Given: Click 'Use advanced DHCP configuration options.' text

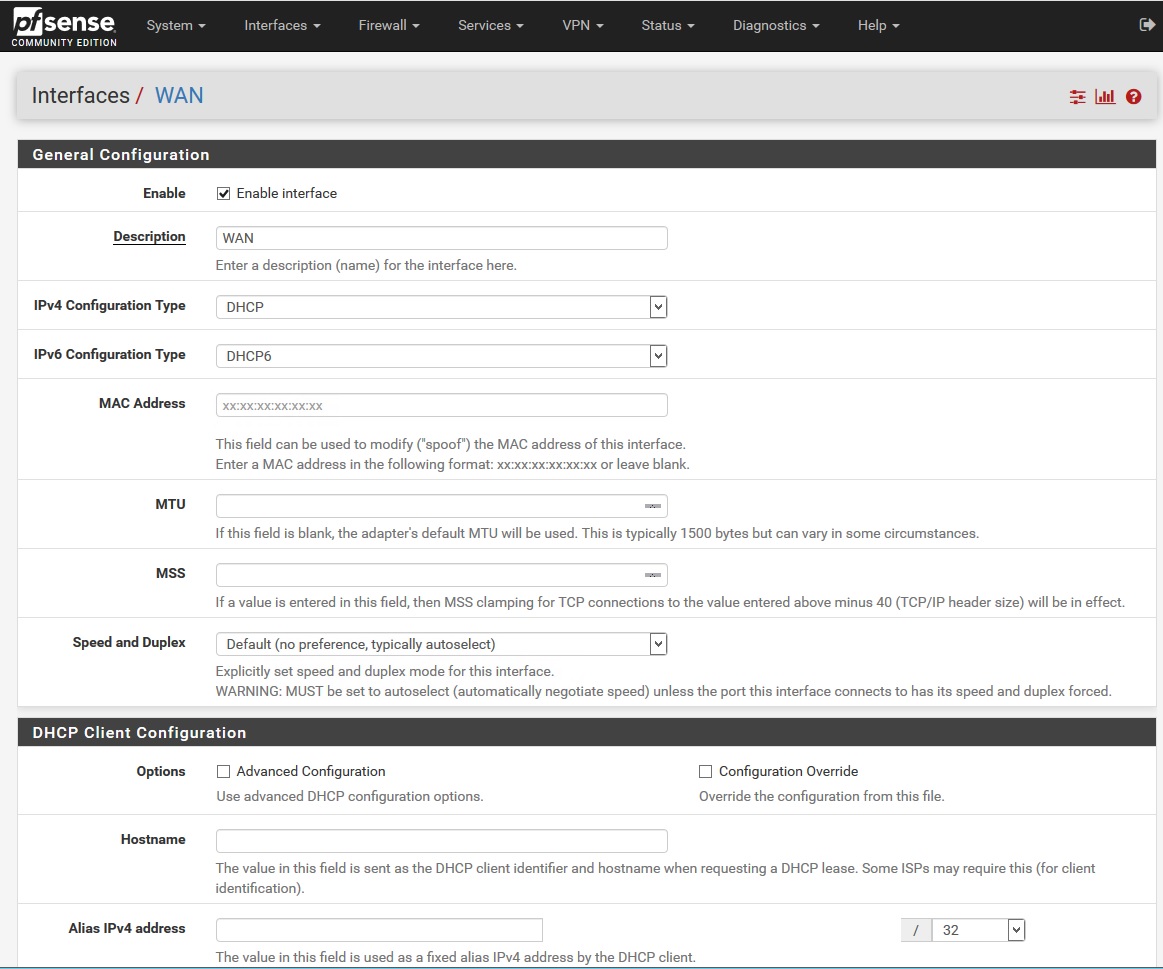Looking at the screenshot, I should [x=349, y=796].
